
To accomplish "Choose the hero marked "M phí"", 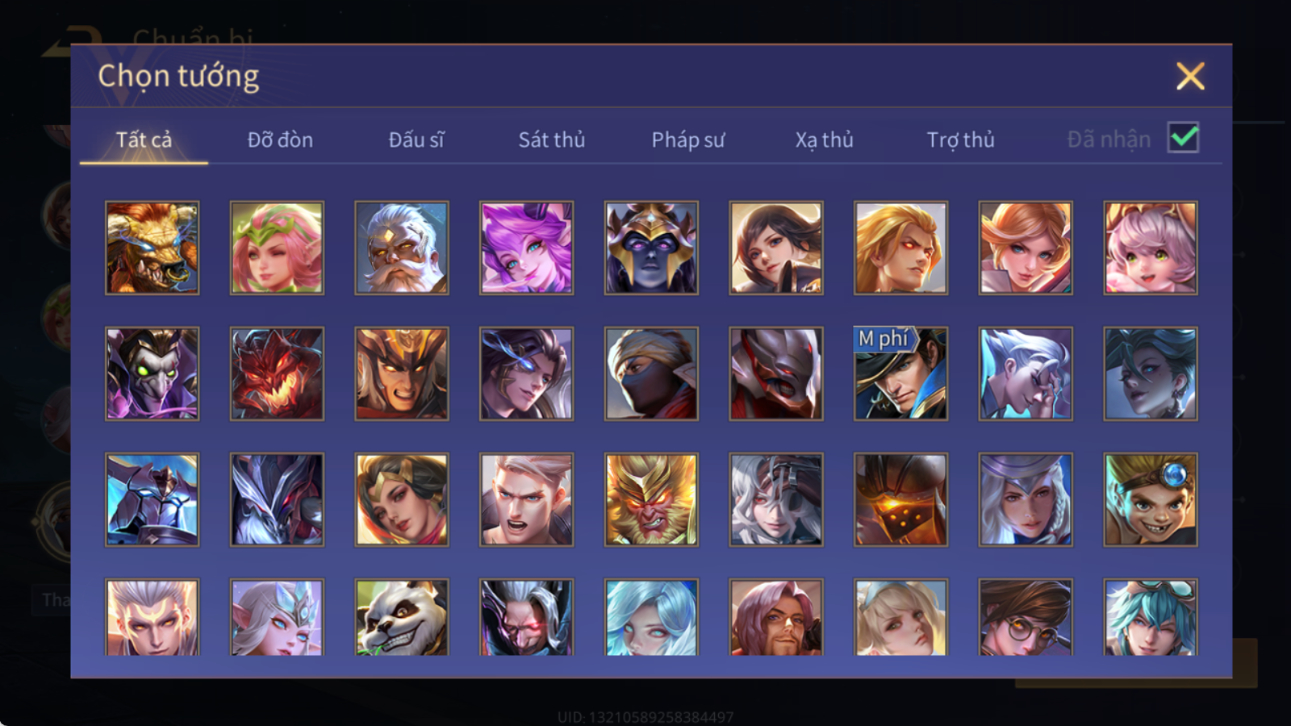I will [x=901, y=374].
